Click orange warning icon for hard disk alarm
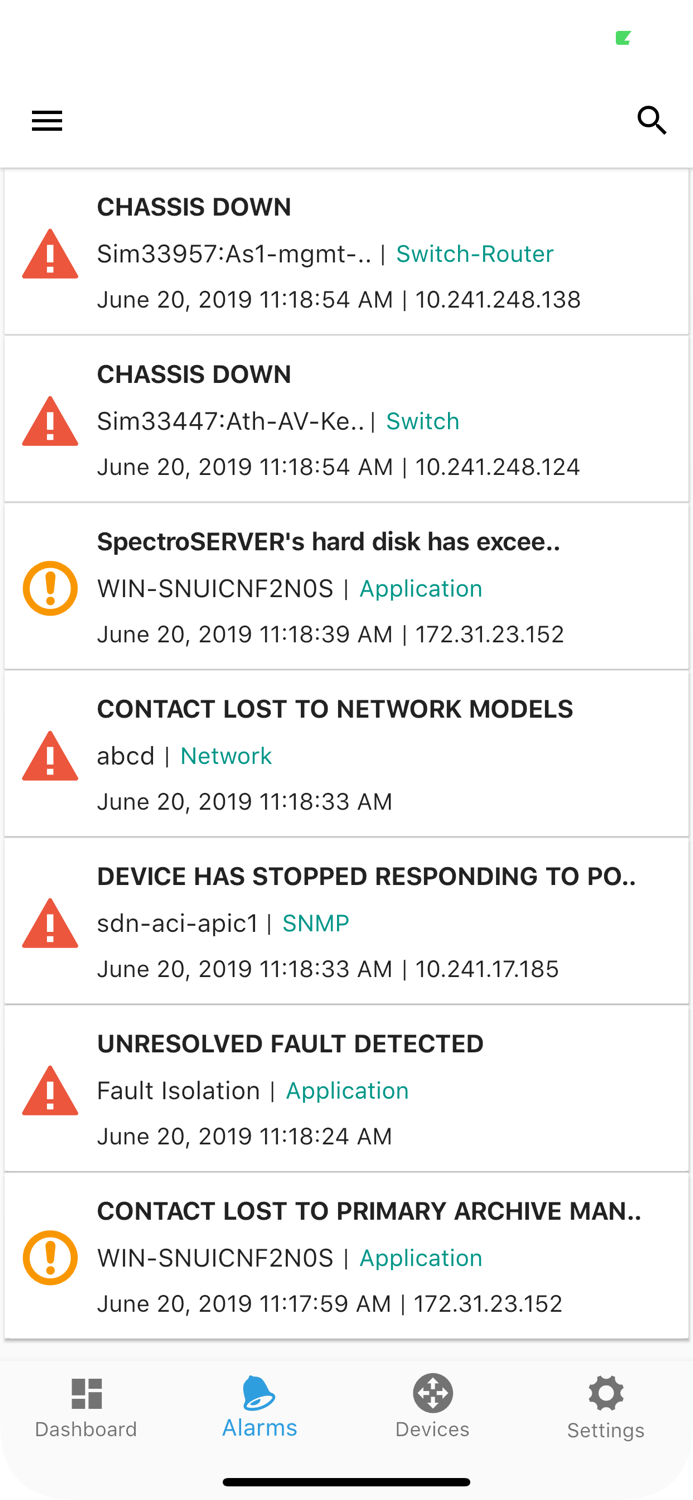 [x=50, y=588]
